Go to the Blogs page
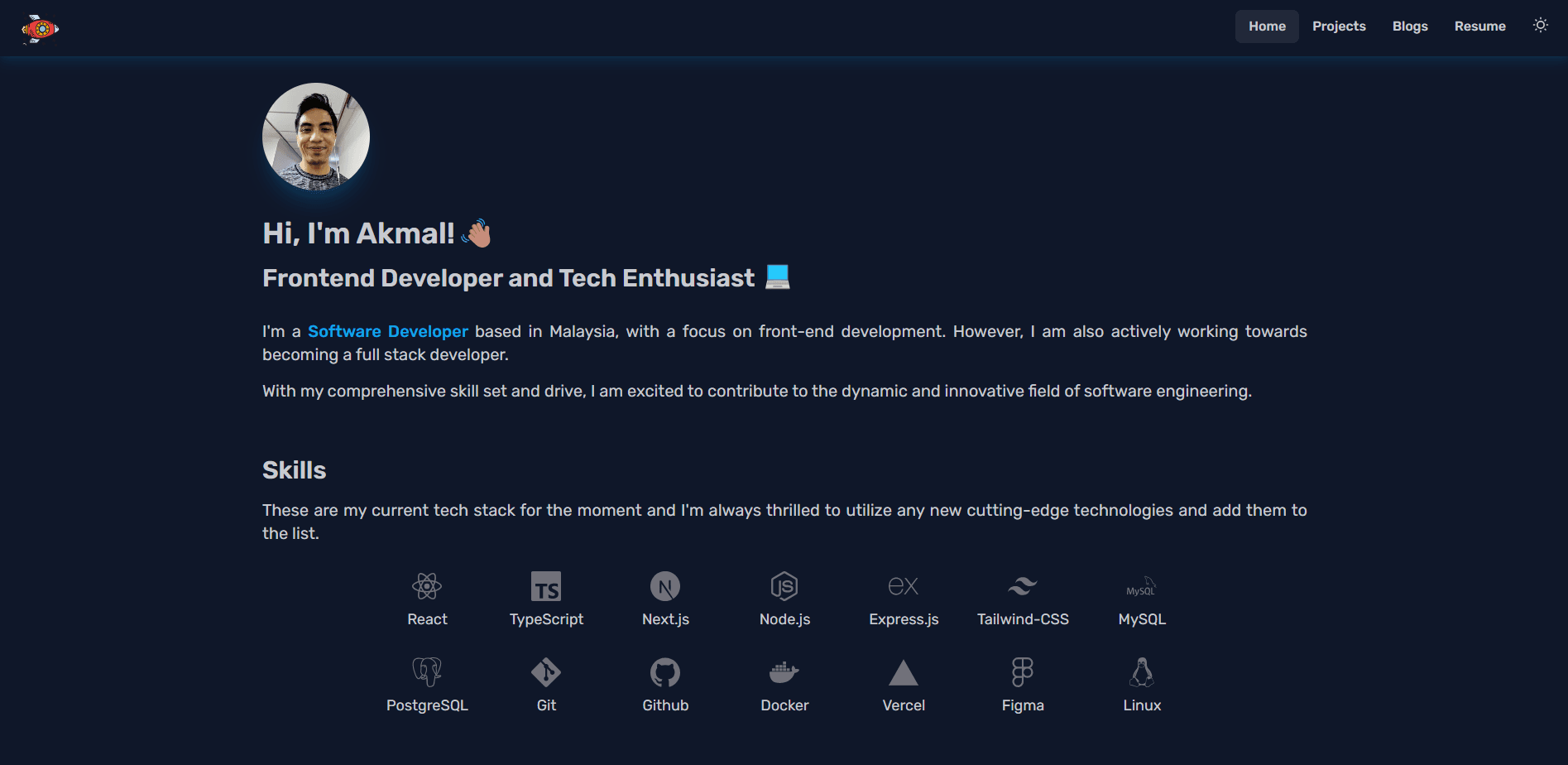The image size is (1568, 765). coord(1409,26)
